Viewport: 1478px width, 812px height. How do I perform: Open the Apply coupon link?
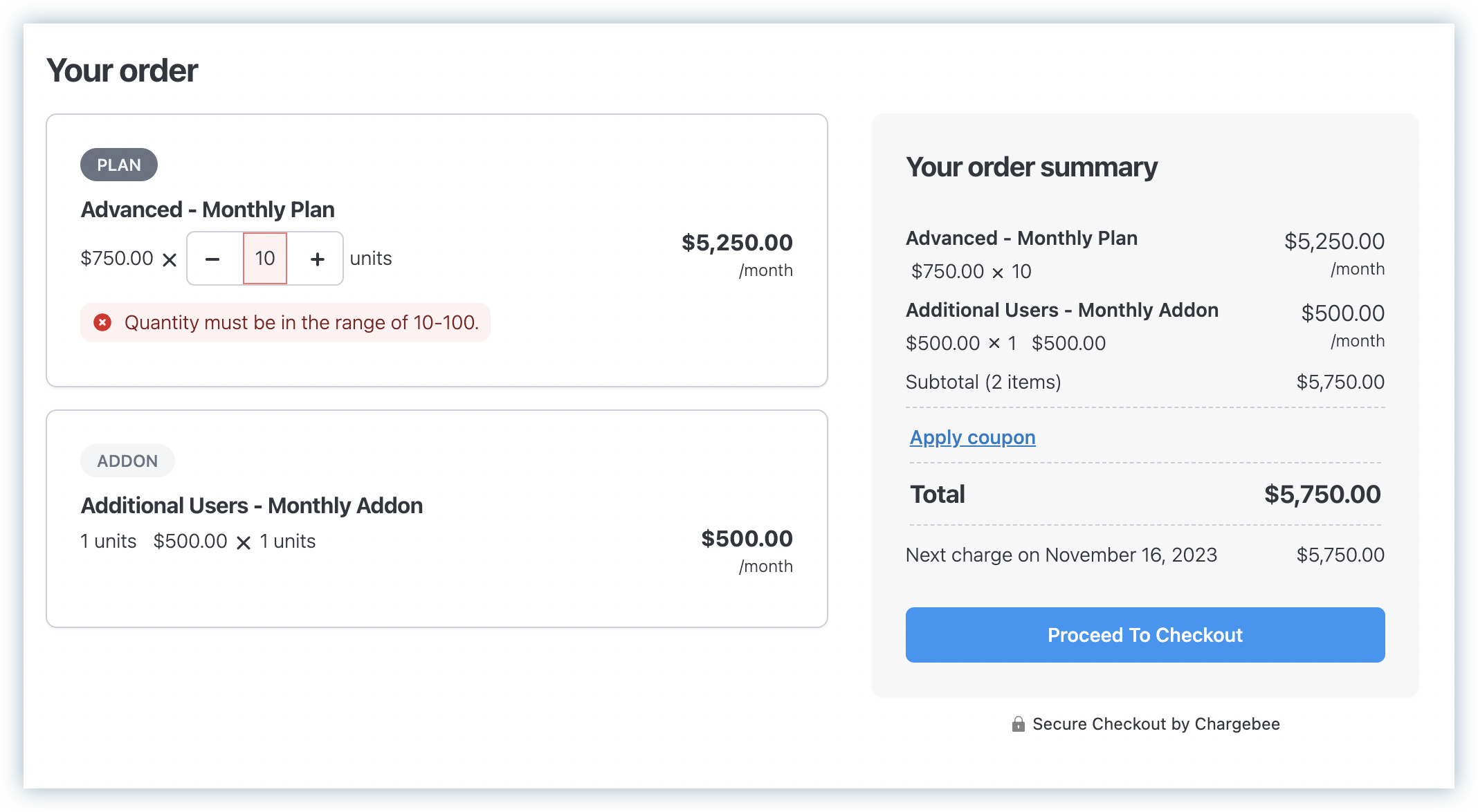tap(972, 438)
